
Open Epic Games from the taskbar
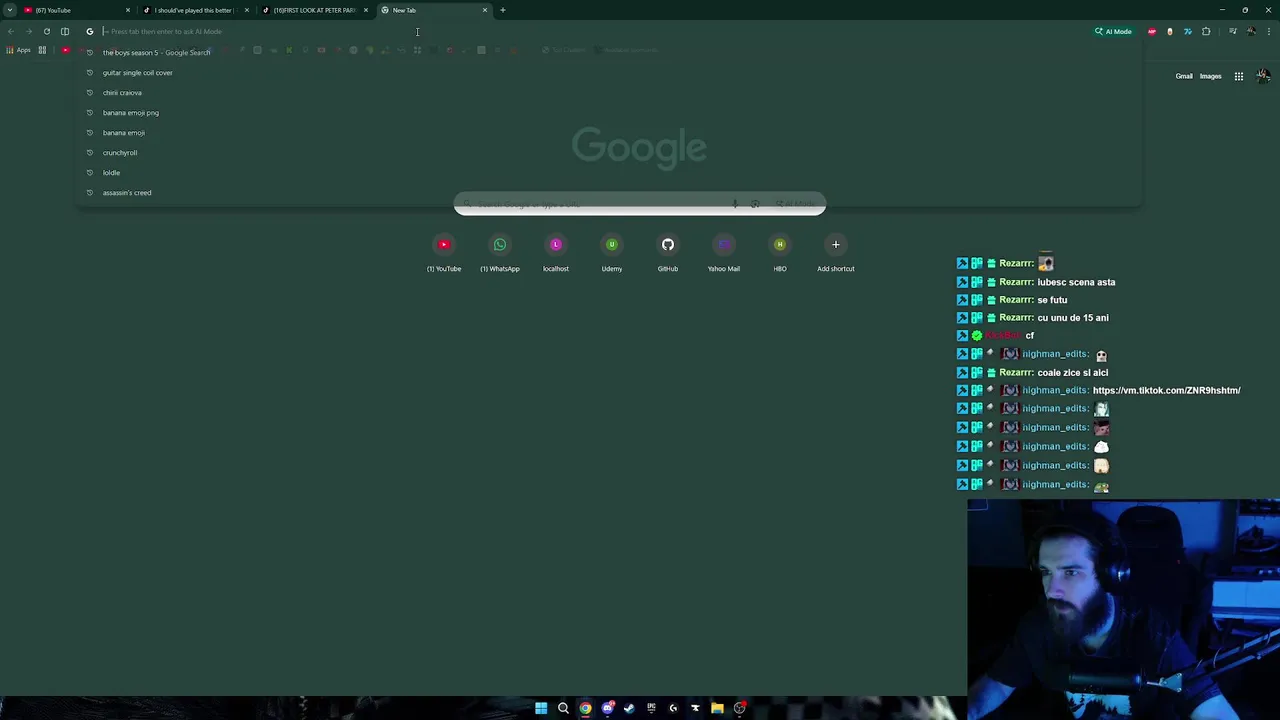pos(651,708)
